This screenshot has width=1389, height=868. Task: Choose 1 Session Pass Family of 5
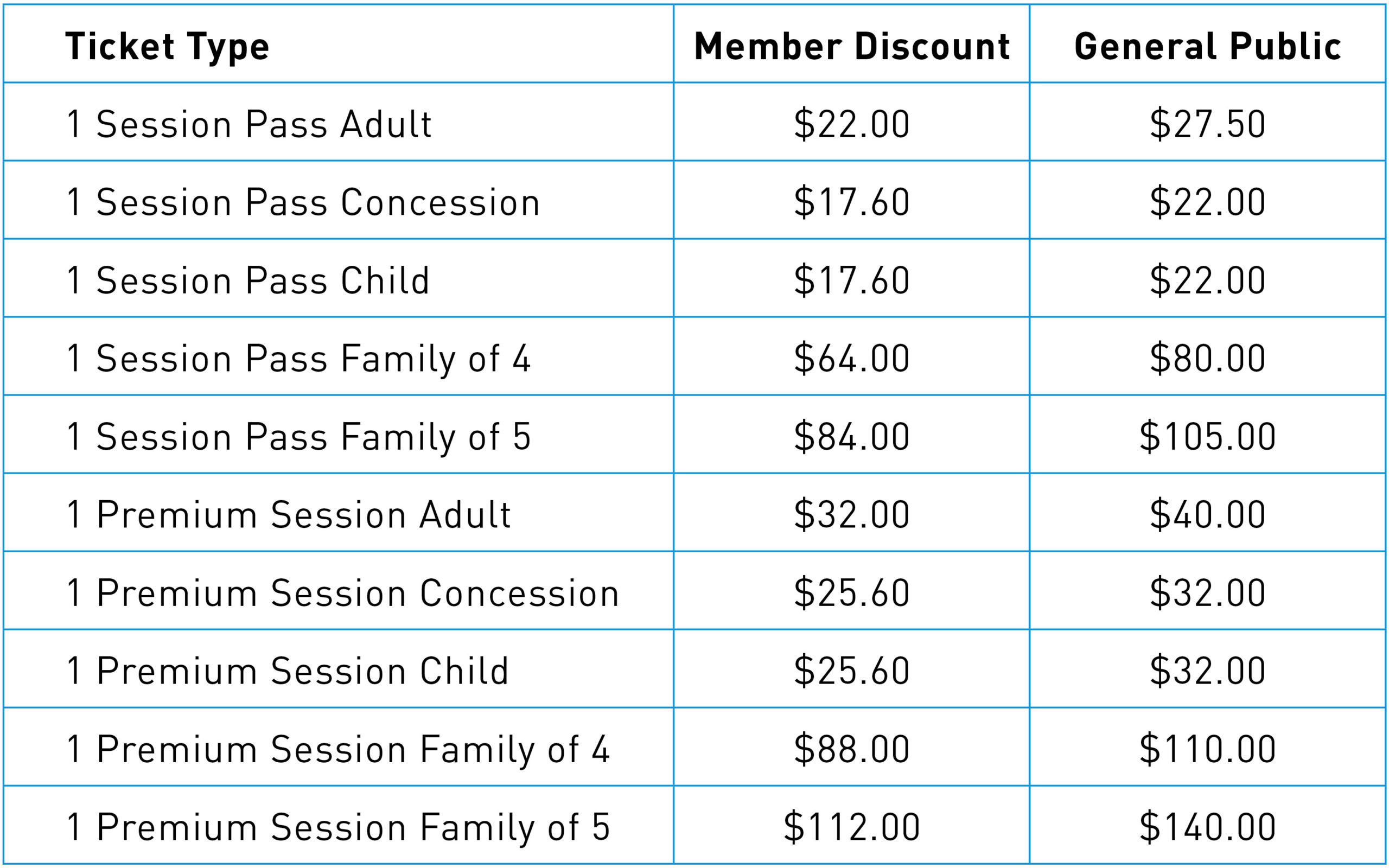(x=298, y=437)
